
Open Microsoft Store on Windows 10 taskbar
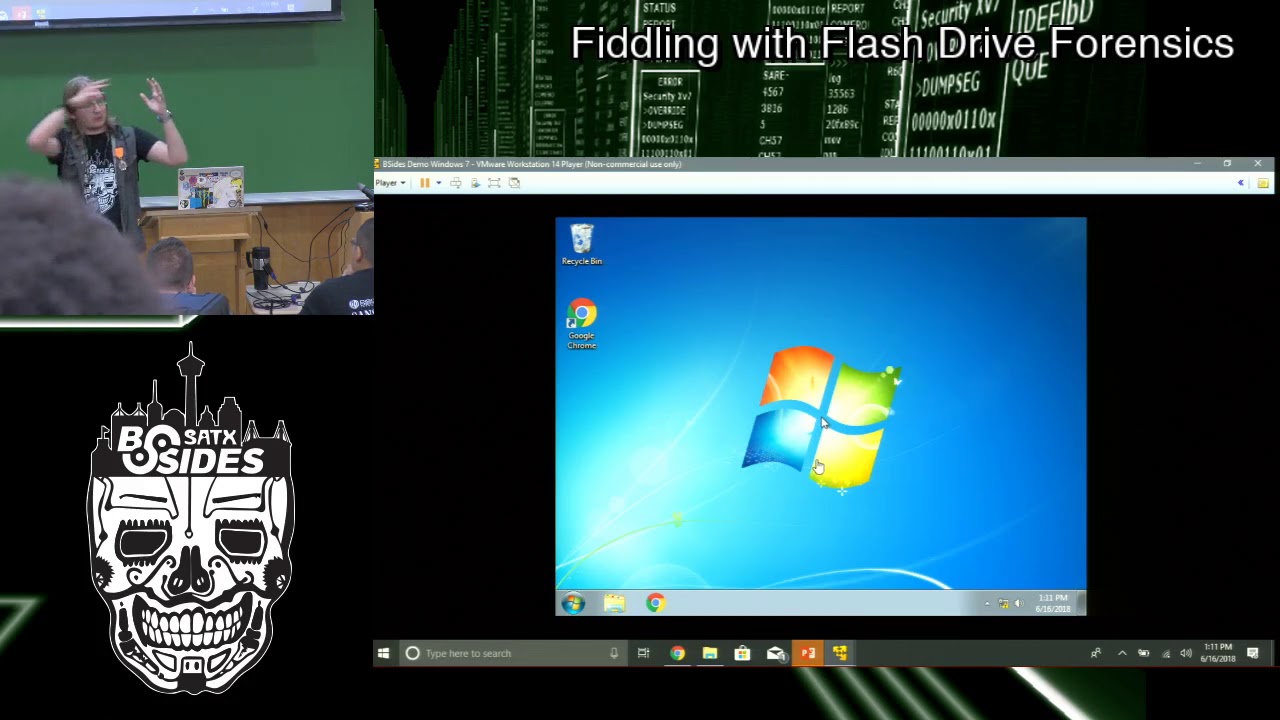(x=742, y=653)
